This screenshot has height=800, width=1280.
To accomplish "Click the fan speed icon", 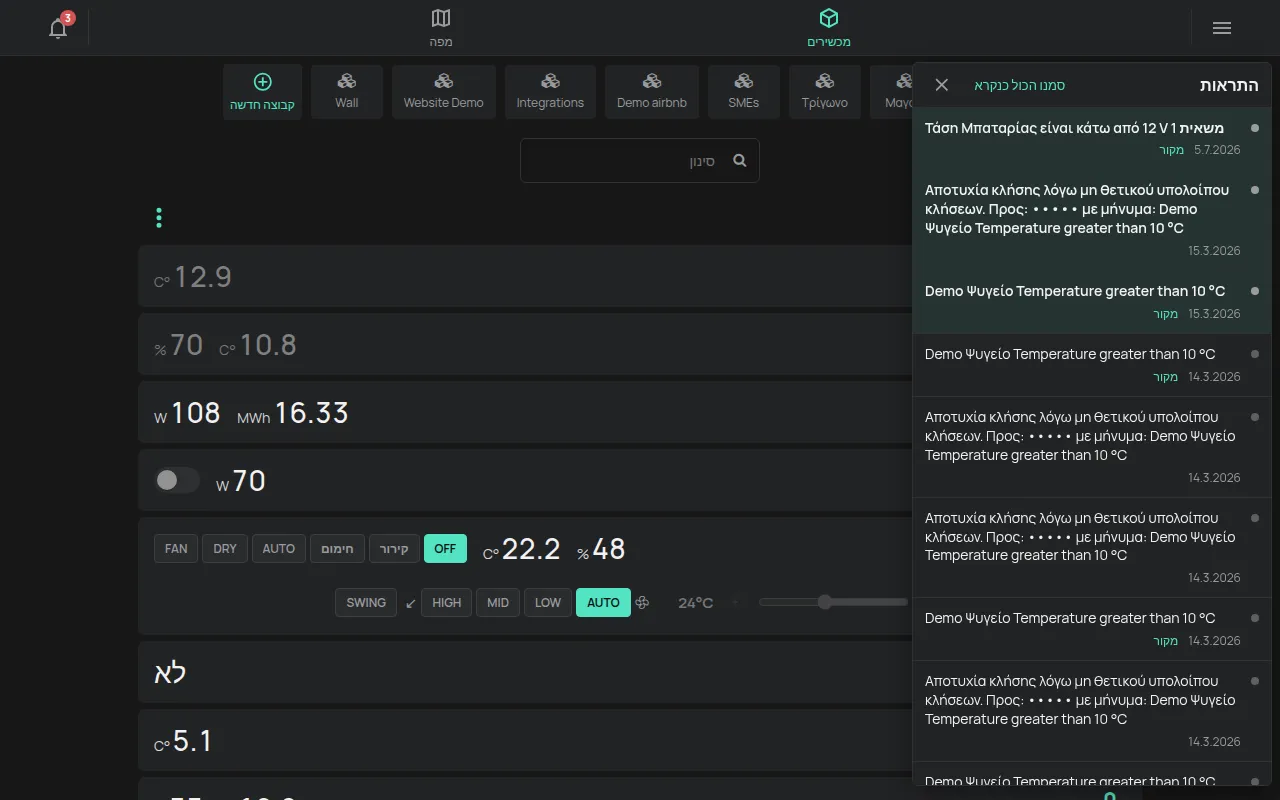I will (643, 602).
